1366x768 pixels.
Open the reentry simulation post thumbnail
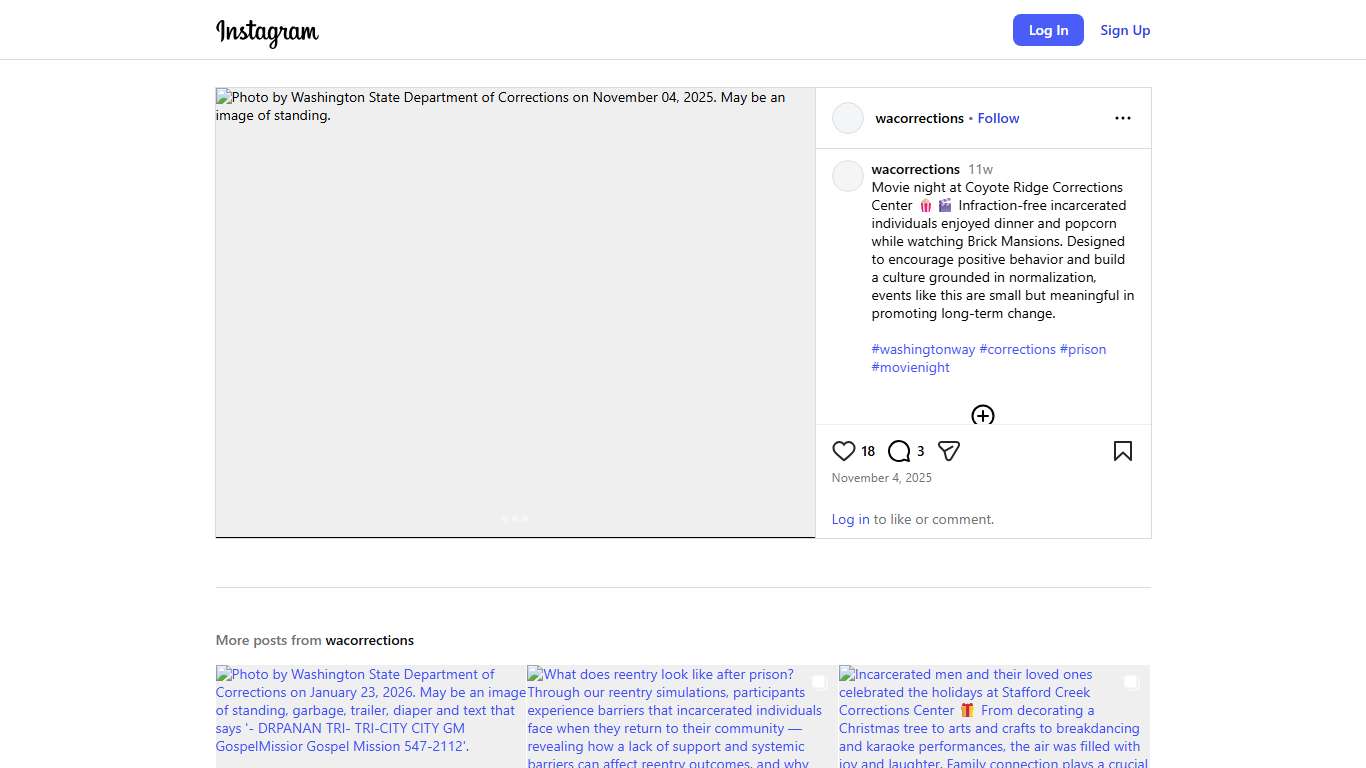tap(682, 715)
